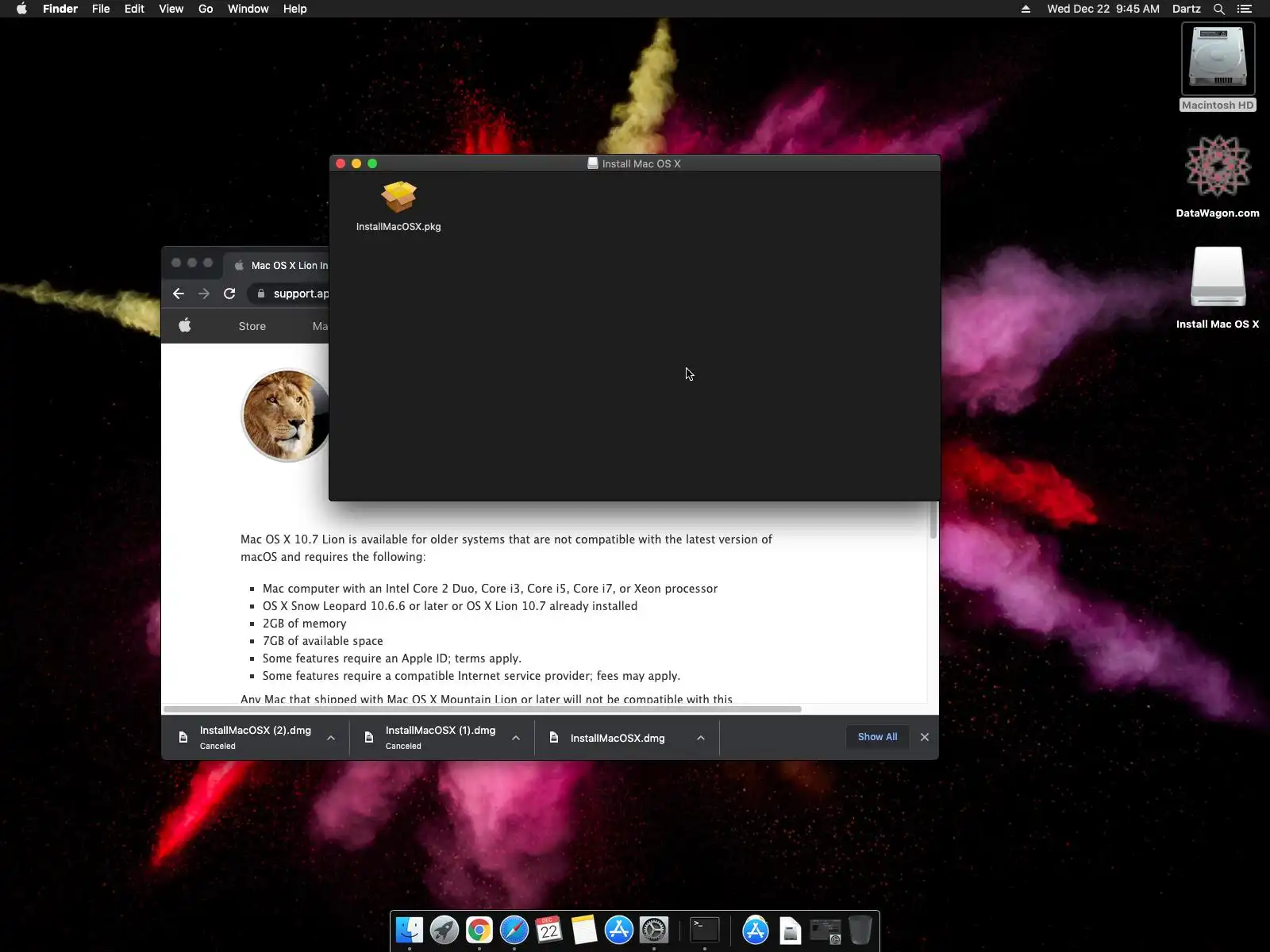The image size is (1270, 952).
Task: Click the Dartz user name in menu bar
Action: pyautogui.click(x=1187, y=9)
